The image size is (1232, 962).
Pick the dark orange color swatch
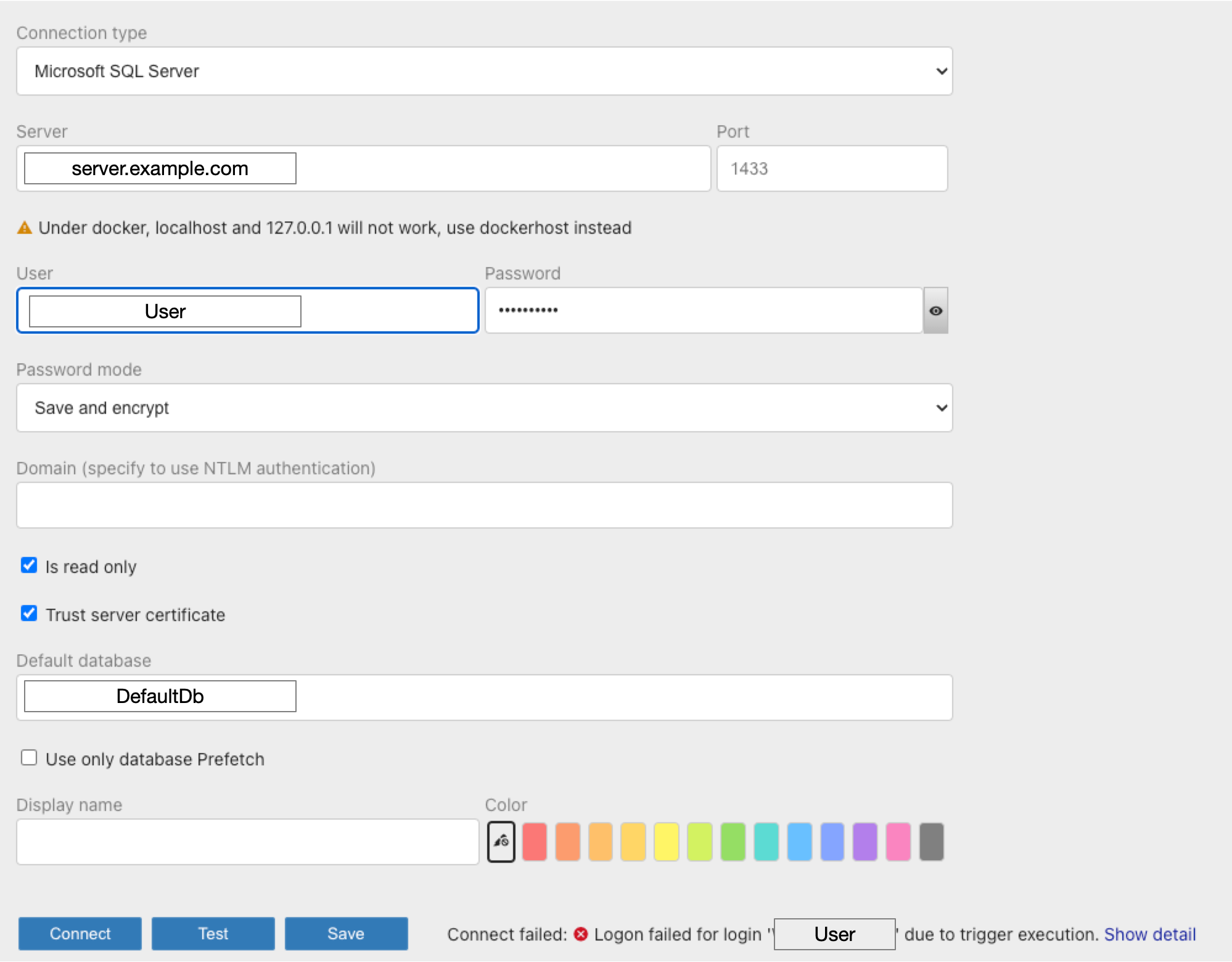[568, 841]
